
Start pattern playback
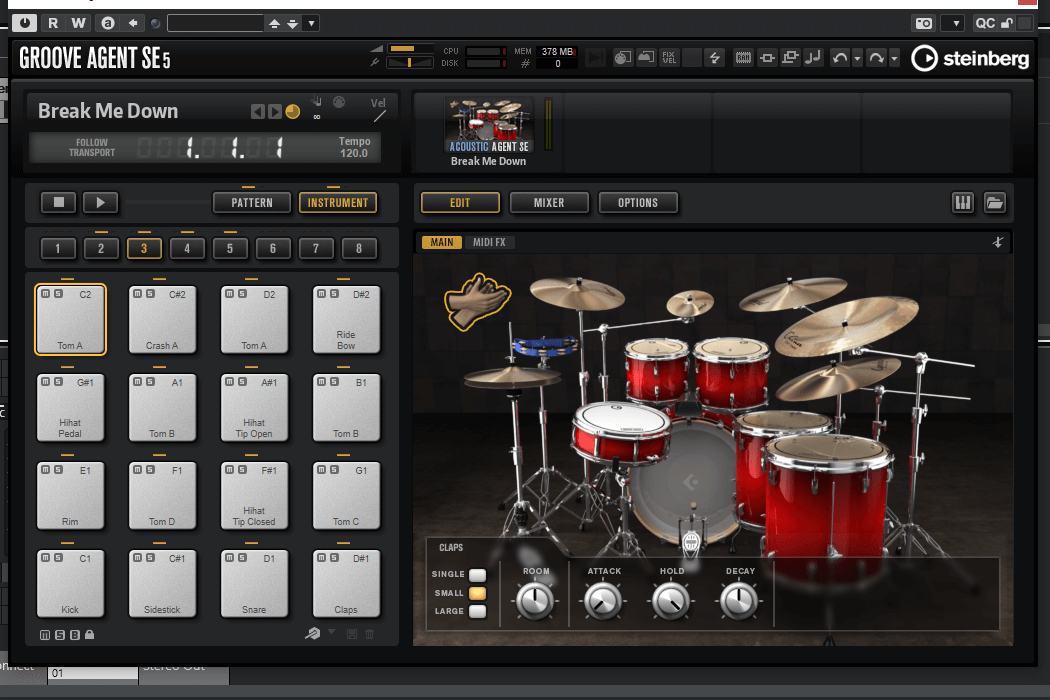tap(100, 202)
